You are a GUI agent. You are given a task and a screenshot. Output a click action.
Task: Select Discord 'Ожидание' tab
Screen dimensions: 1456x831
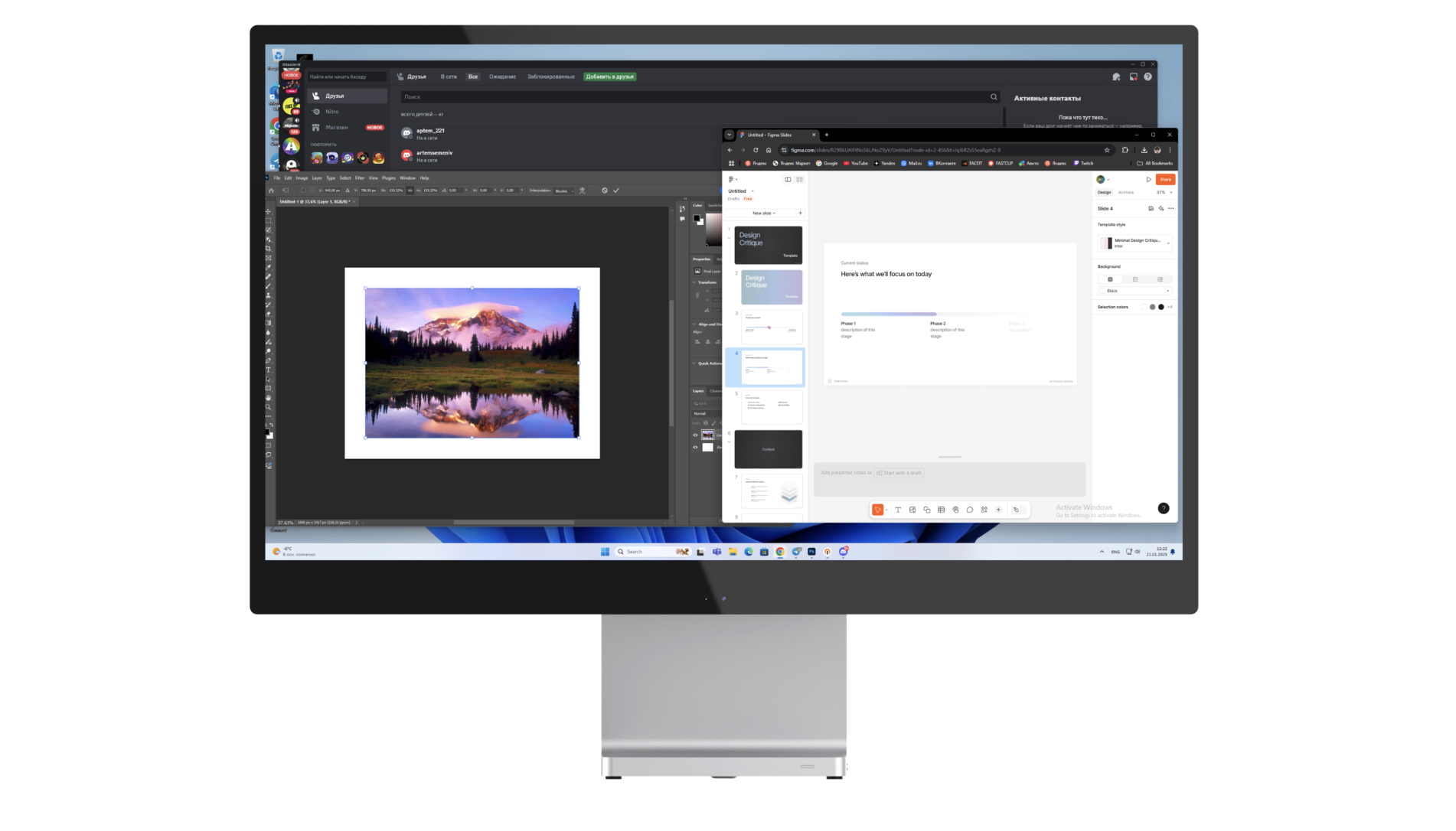pos(502,77)
